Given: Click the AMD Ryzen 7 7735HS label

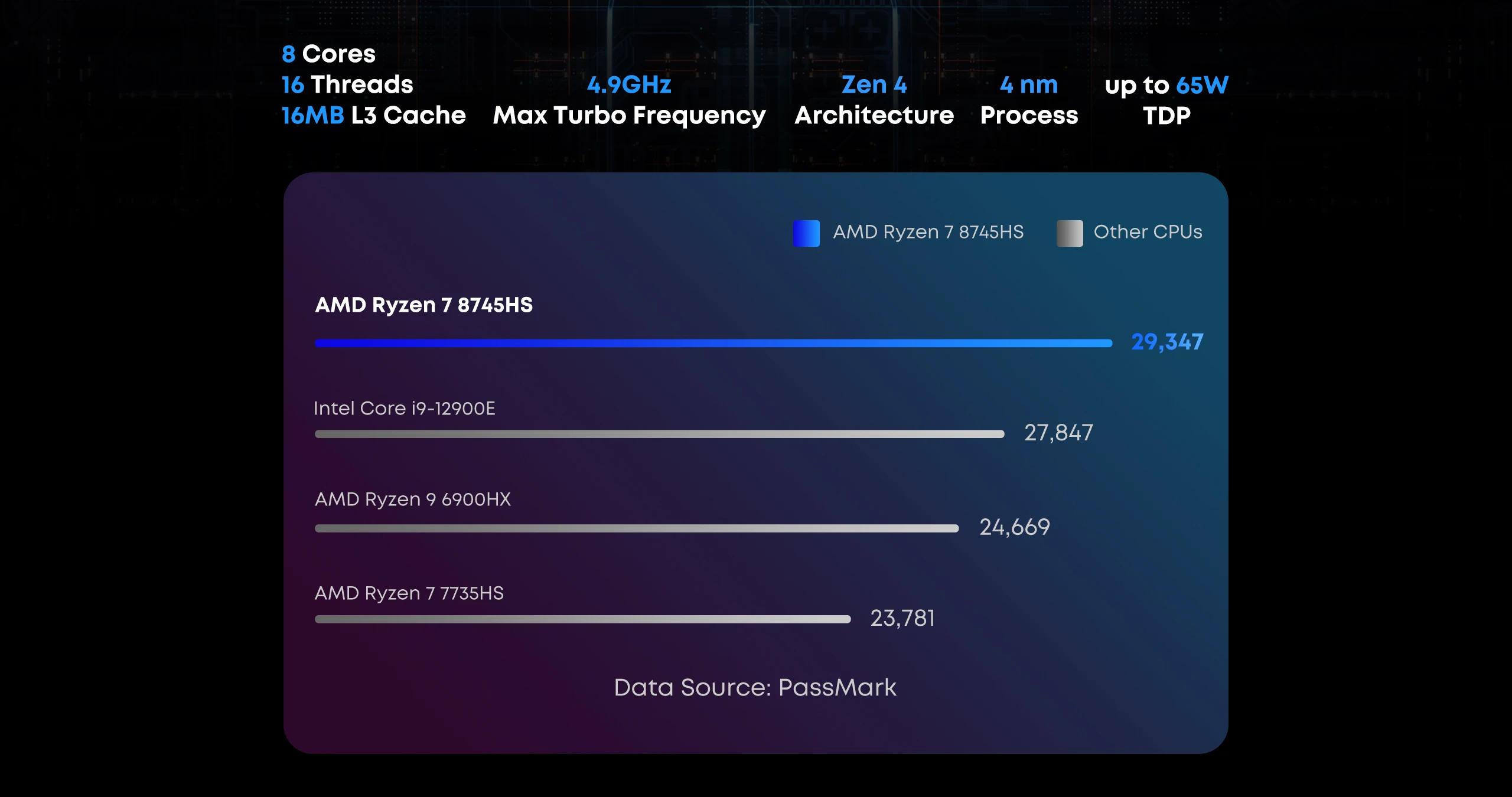Looking at the screenshot, I should coord(409,593).
